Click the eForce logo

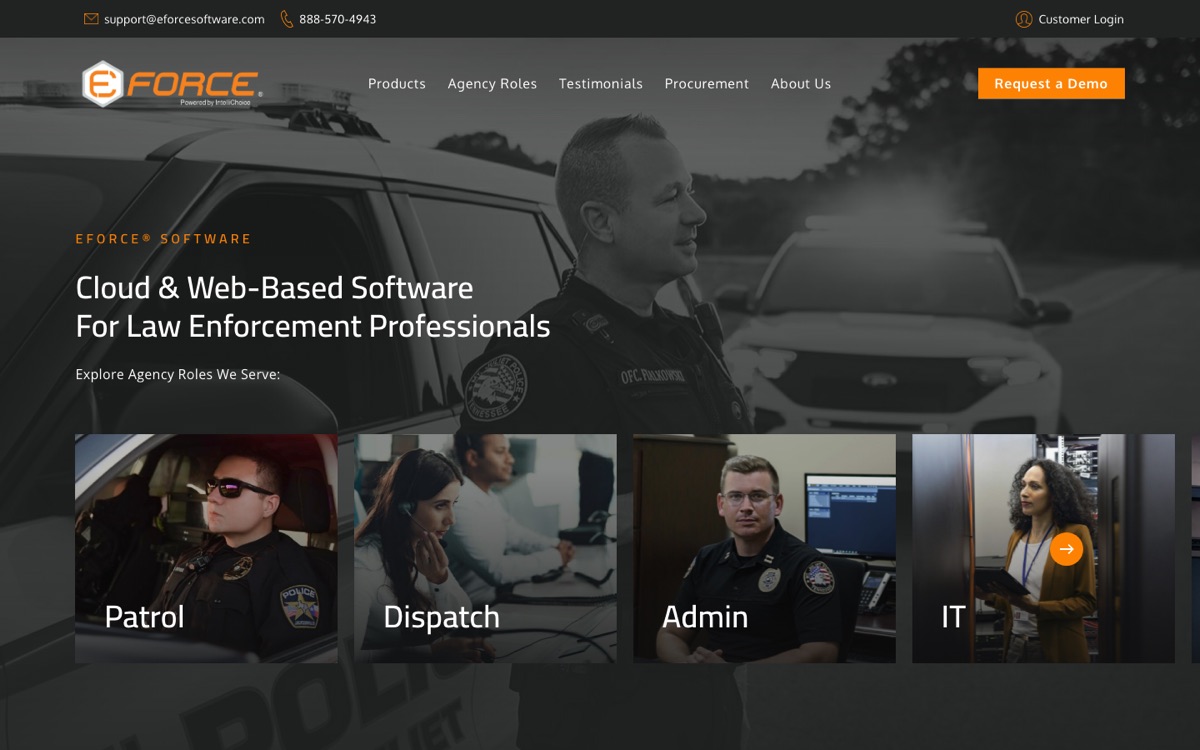tap(172, 84)
